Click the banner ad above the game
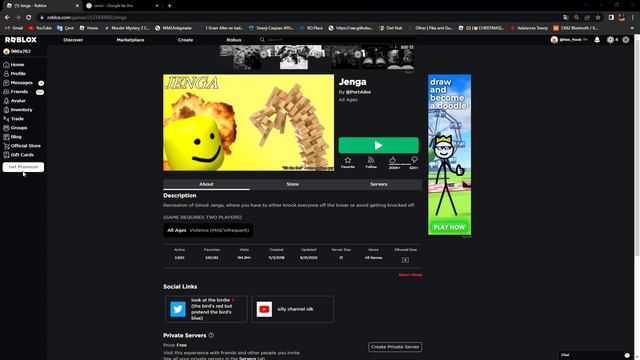640x360 pixels. 317,57
